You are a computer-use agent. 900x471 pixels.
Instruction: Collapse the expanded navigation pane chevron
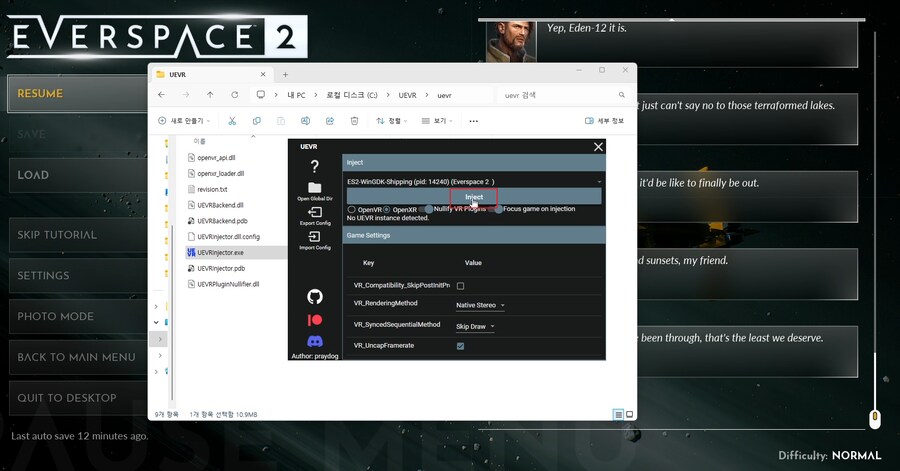pyautogui.click(x=156, y=322)
